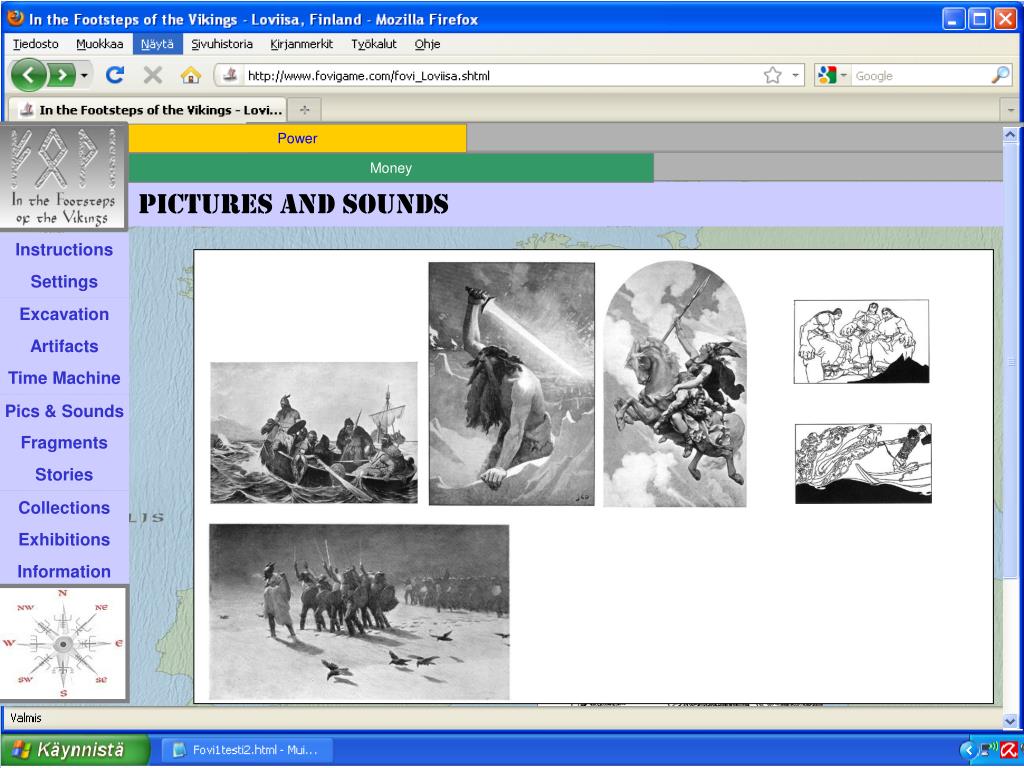Open the Ohje menu

point(427,44)
